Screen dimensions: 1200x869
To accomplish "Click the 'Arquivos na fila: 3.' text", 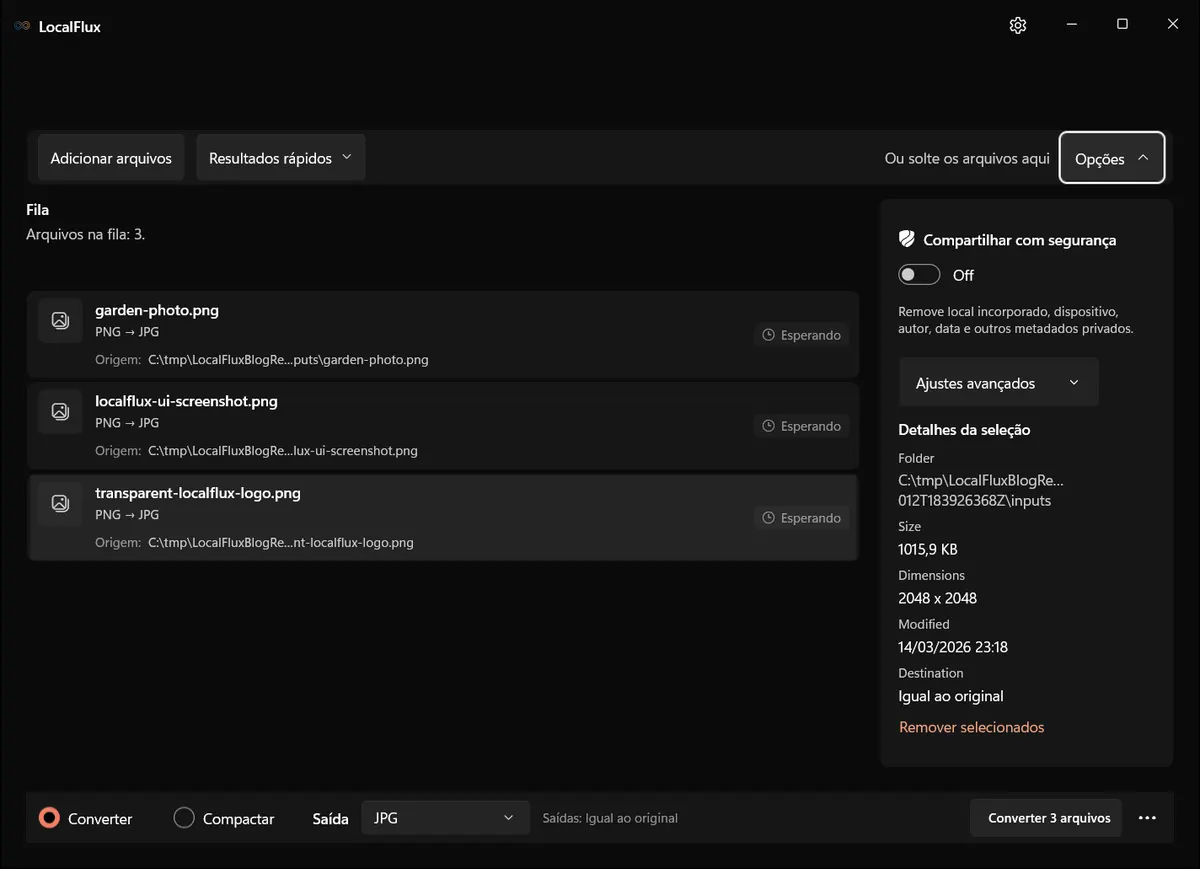I will pyautogui.click(x=86, y=235).
